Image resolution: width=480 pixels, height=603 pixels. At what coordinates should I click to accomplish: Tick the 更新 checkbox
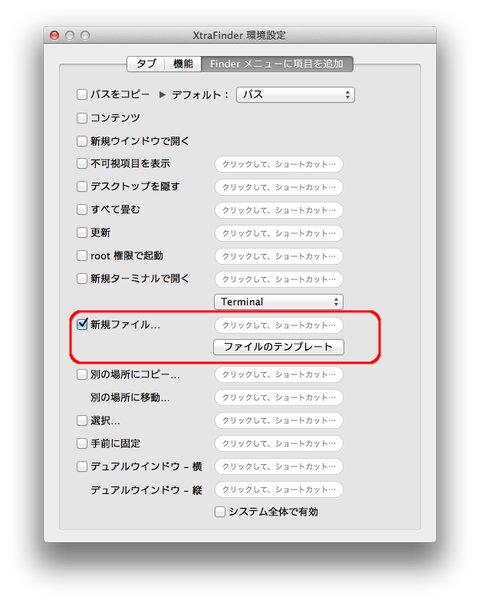point(82,233)
